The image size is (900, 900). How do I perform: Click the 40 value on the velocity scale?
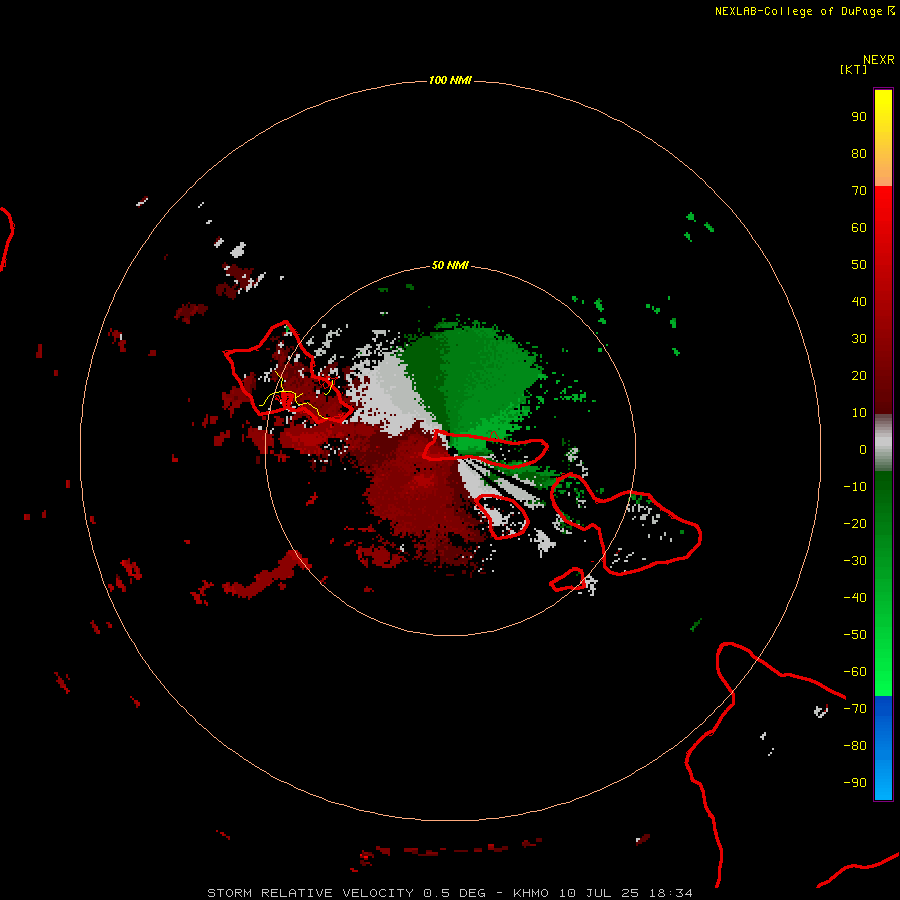point(859,302)
